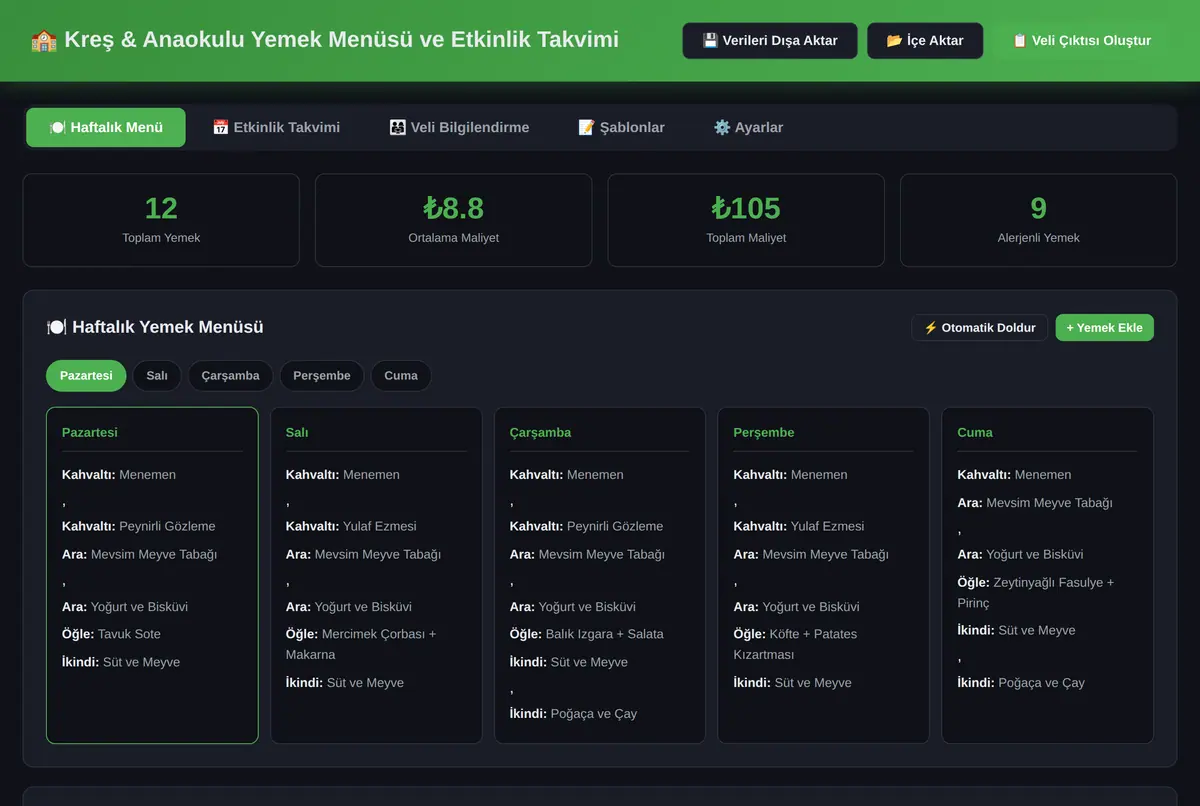
Task: Click the Verileri Dışa Aktar export button
Action: point(770,41)
